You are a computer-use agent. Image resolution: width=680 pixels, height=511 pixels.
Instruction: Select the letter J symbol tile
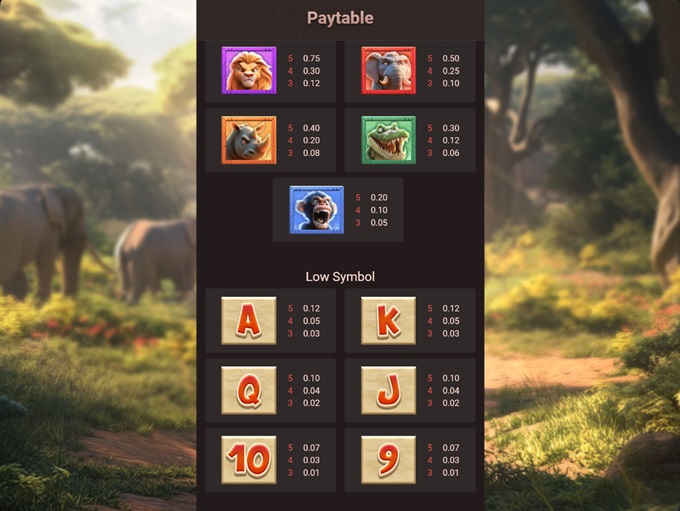[389, 390]
